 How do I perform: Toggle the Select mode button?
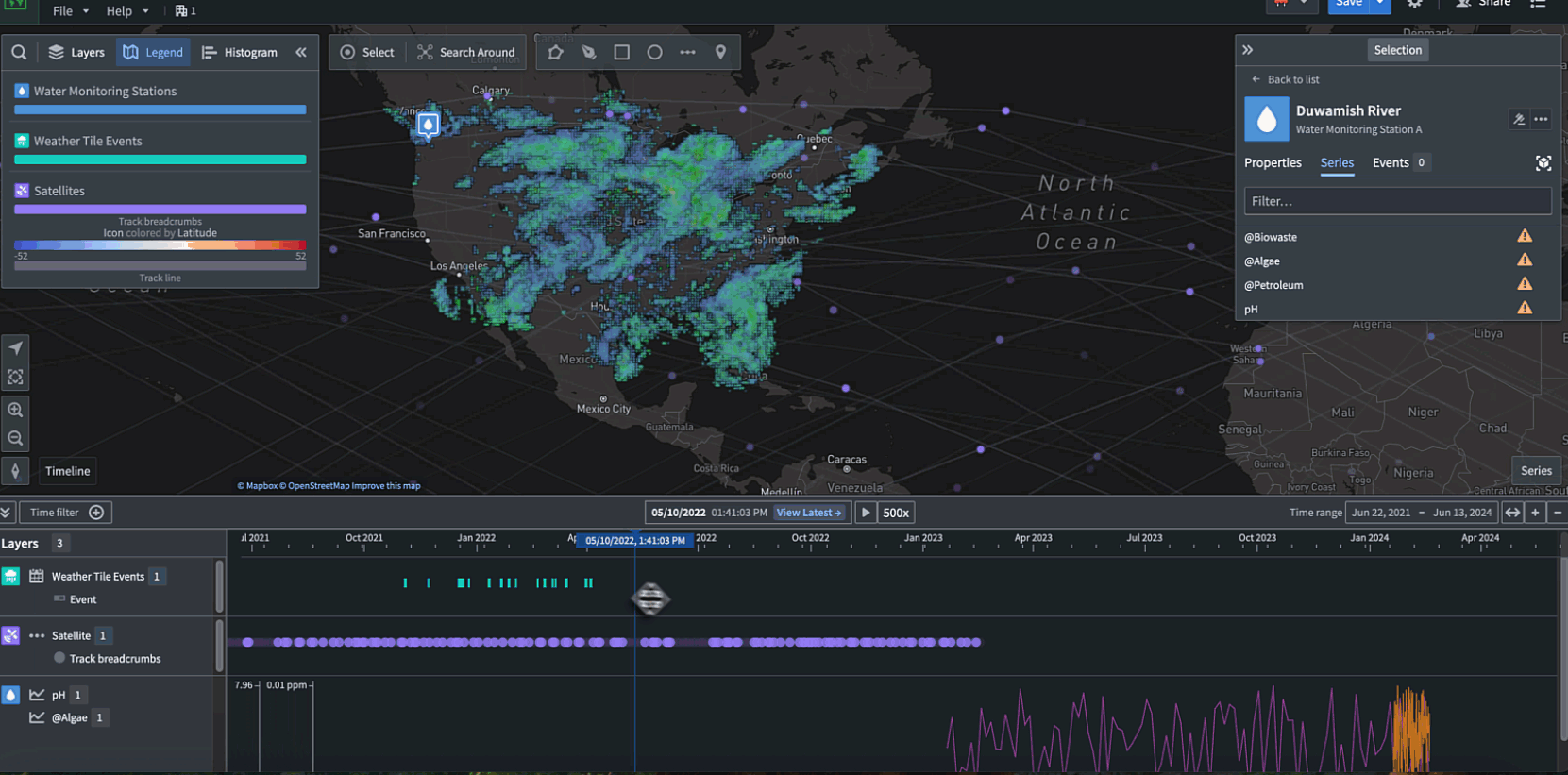click(x=367, y=53)
